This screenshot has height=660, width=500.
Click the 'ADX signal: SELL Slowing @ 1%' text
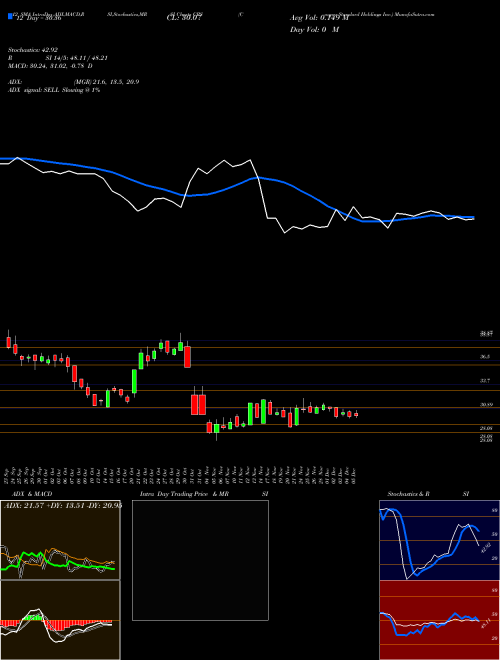tap(54, 90)
